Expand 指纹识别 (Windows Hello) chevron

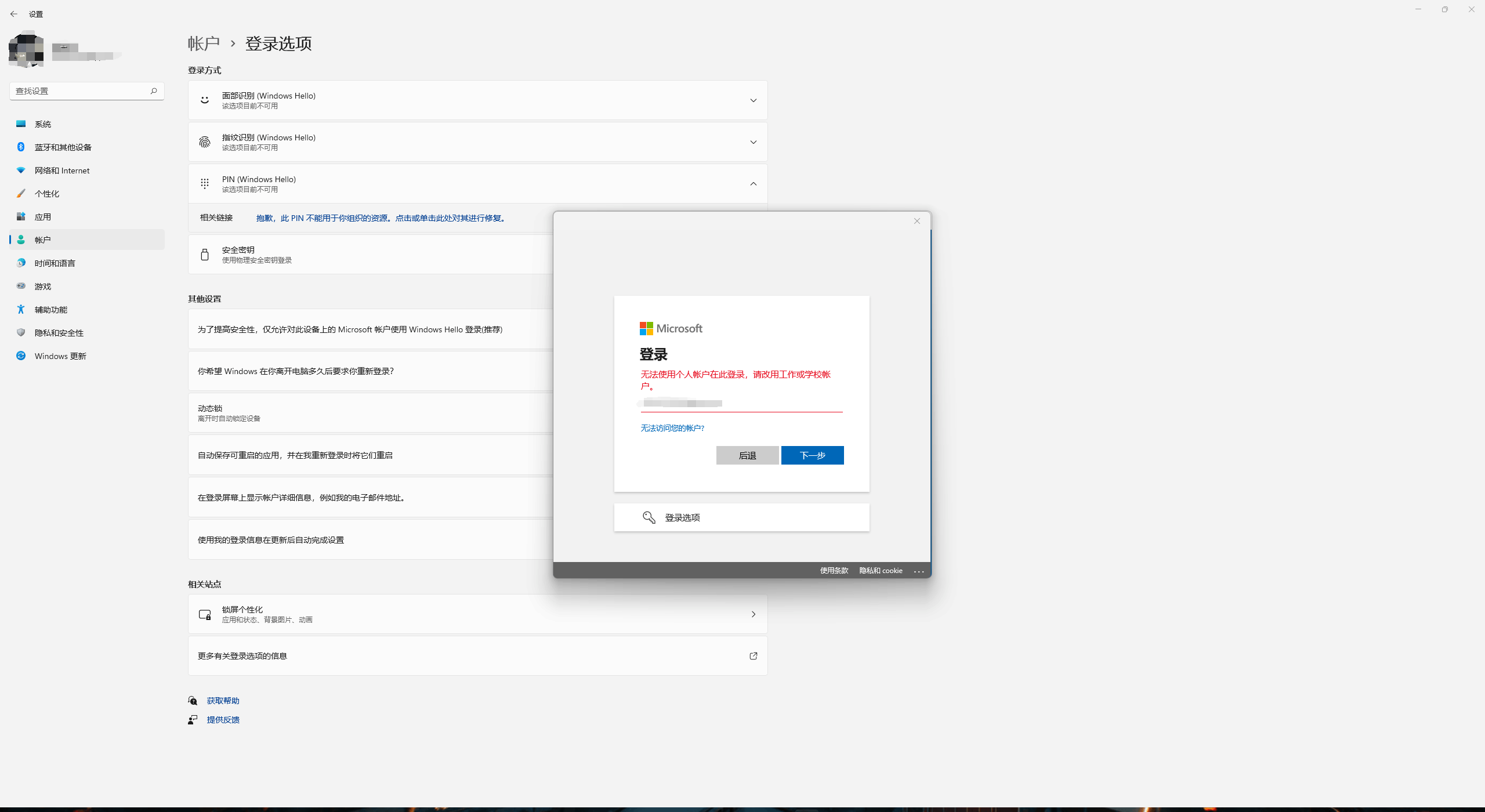pyautogui.click(x=753, y=142)
